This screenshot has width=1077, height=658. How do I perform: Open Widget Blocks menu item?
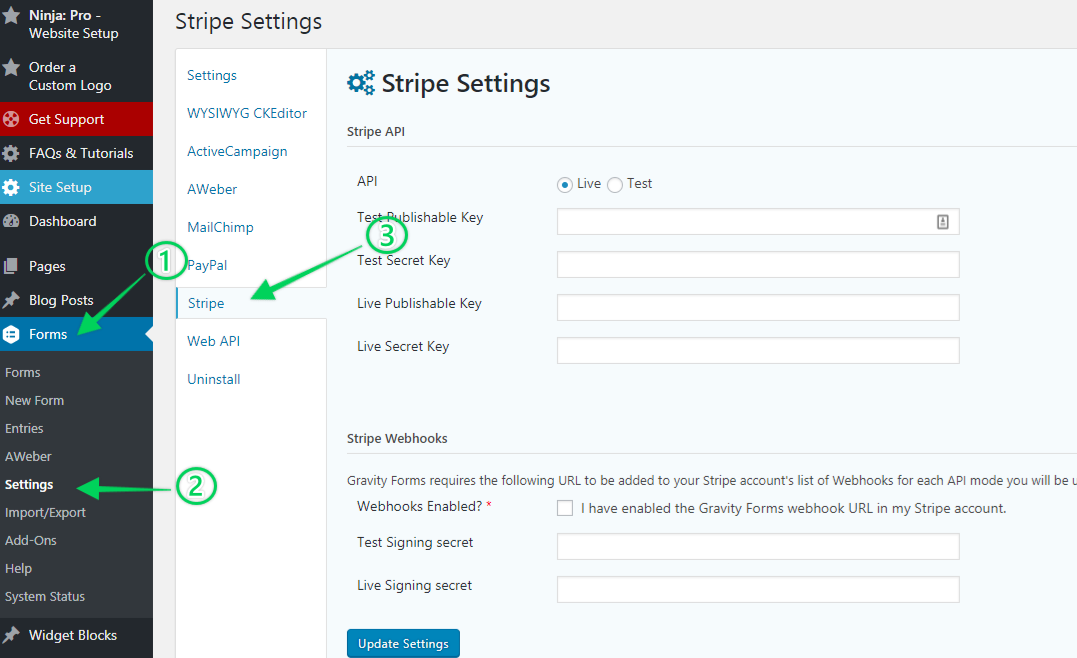coord(76,635)
